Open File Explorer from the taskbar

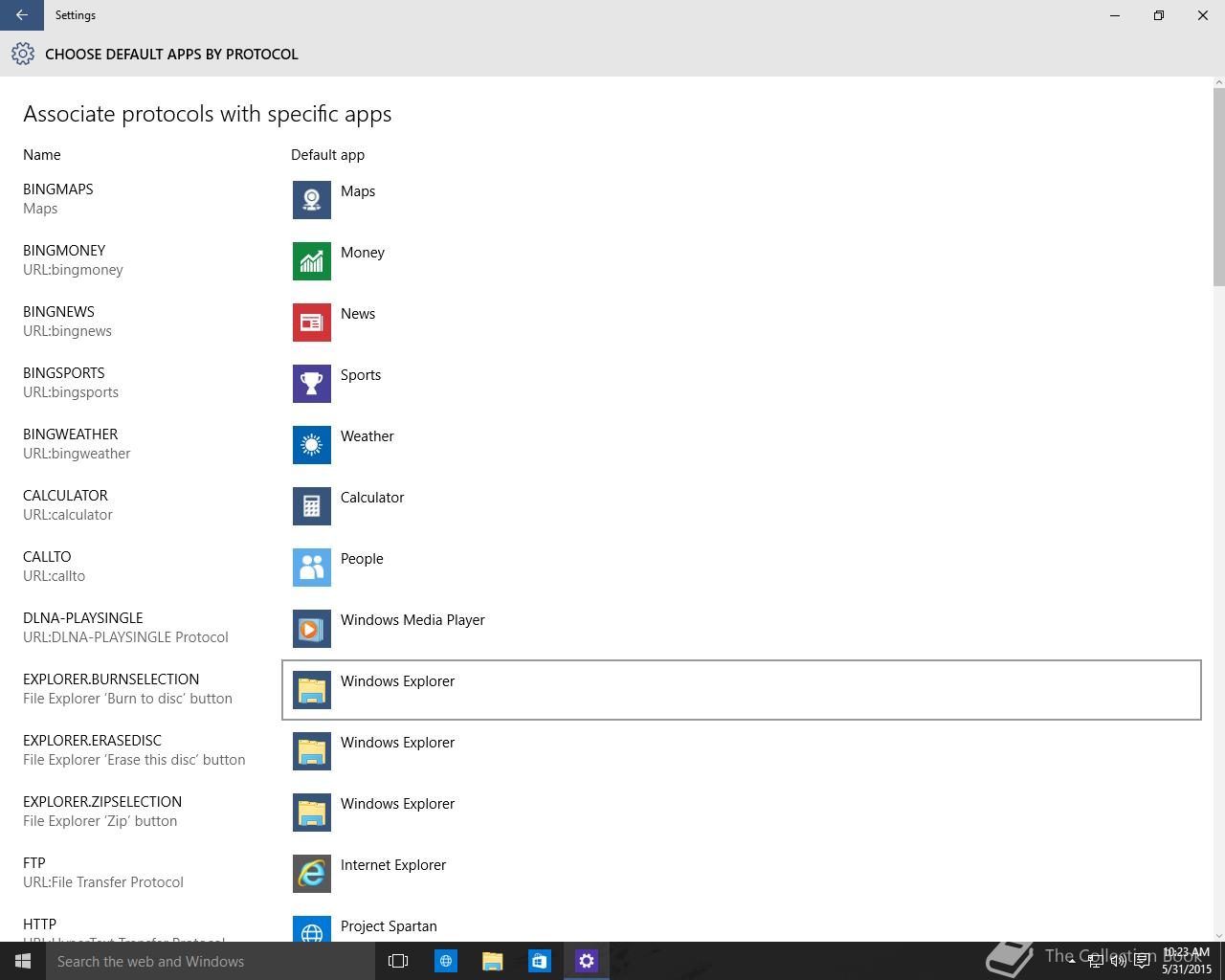[x=493, y=961]
